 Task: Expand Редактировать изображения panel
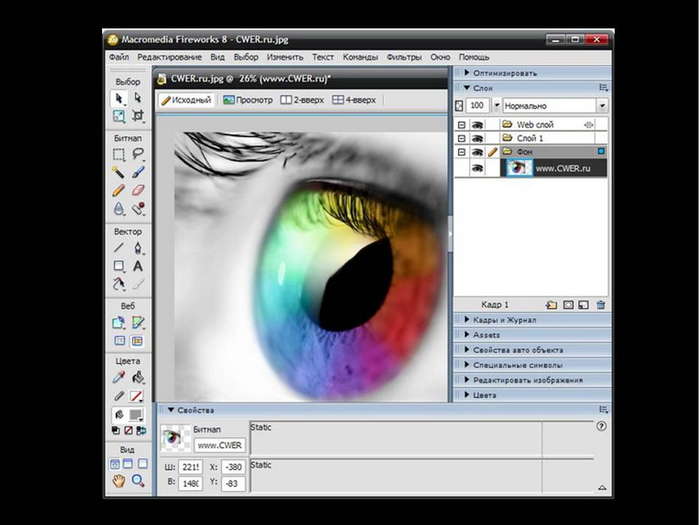point(467,380)
